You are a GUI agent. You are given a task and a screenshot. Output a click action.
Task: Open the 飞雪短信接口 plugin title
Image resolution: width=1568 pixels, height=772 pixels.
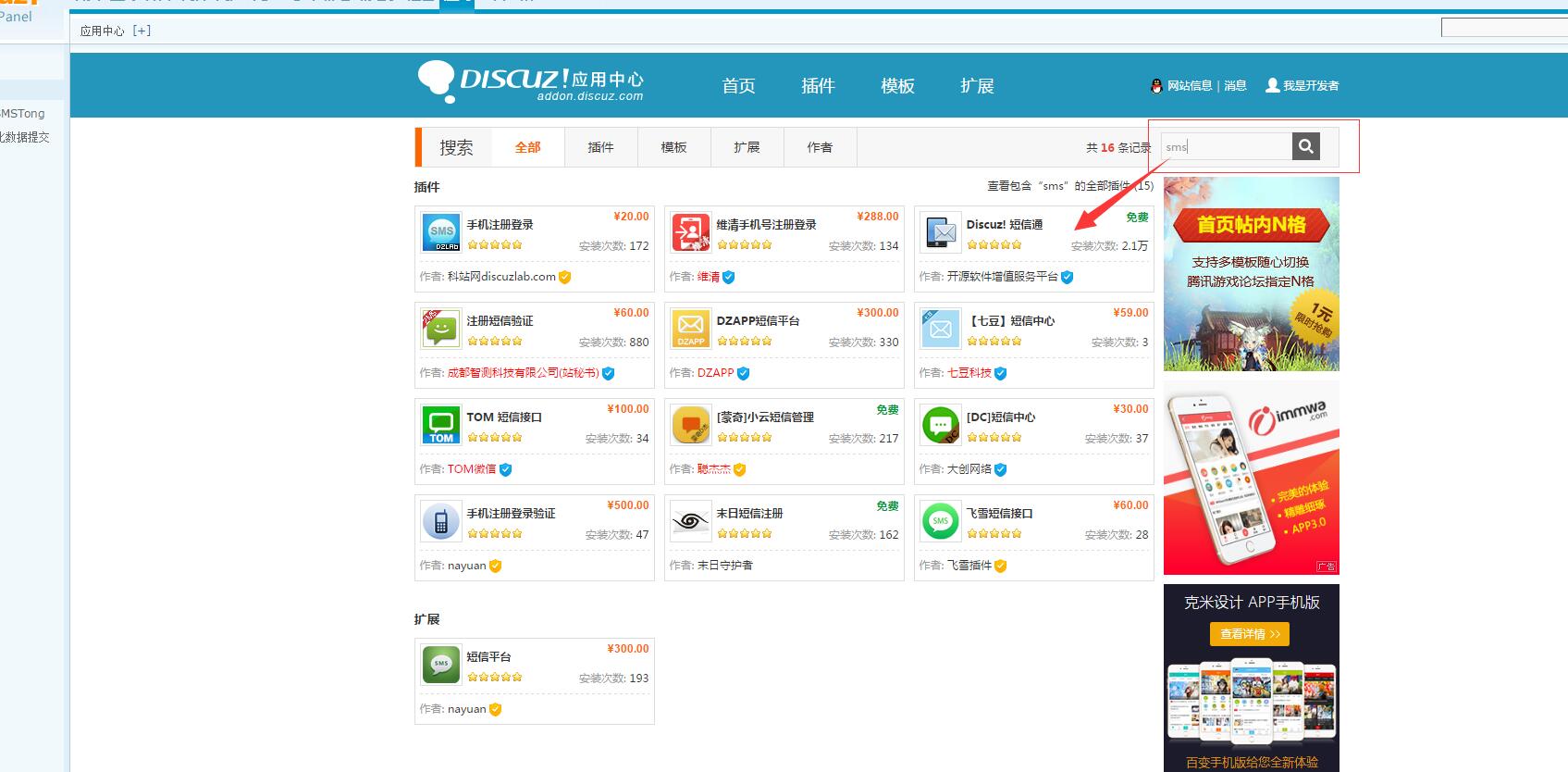(1000, 514)
